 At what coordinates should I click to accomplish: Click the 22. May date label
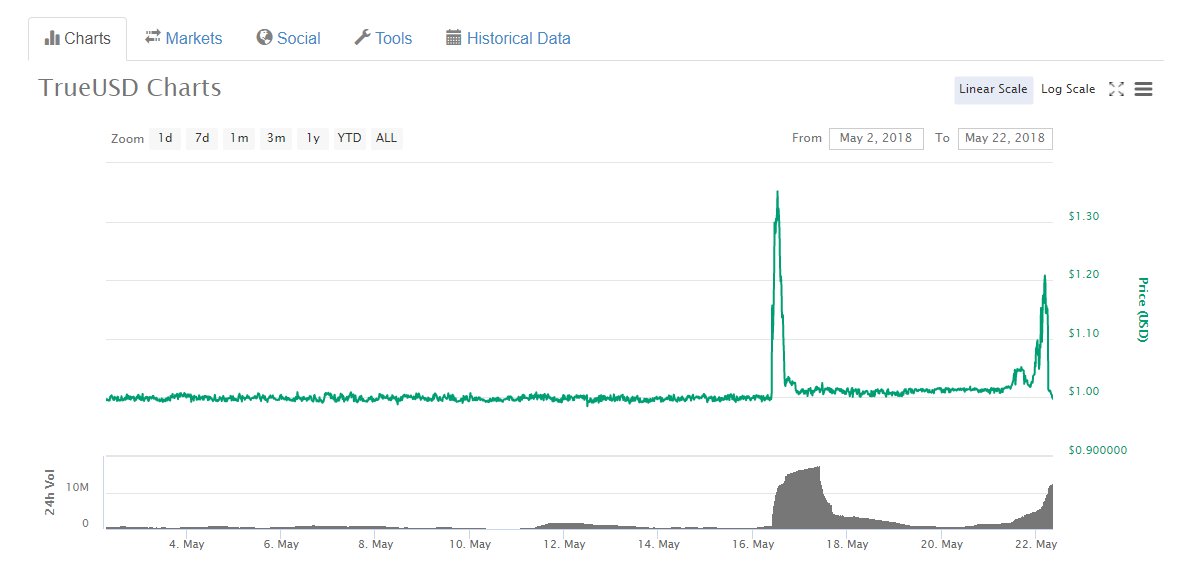click(x=1036, y=544)
